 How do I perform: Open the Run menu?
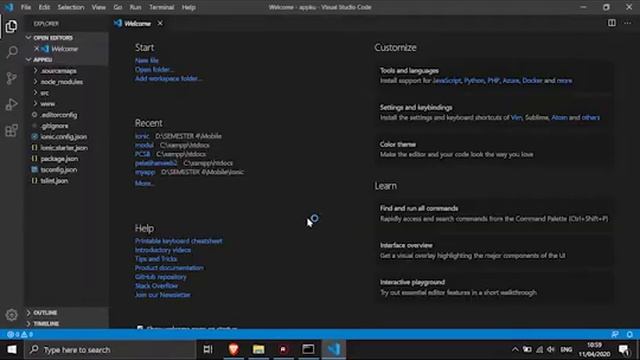click(x=135, y=7)
